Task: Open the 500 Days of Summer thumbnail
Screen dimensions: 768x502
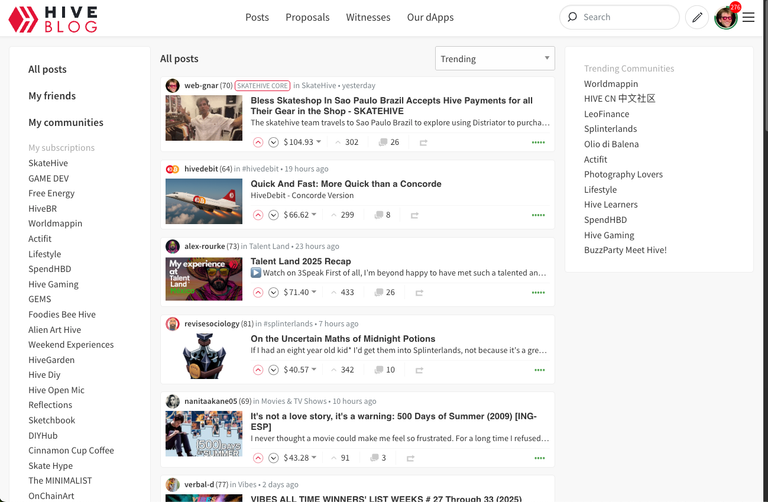Action: click(204, 434)
